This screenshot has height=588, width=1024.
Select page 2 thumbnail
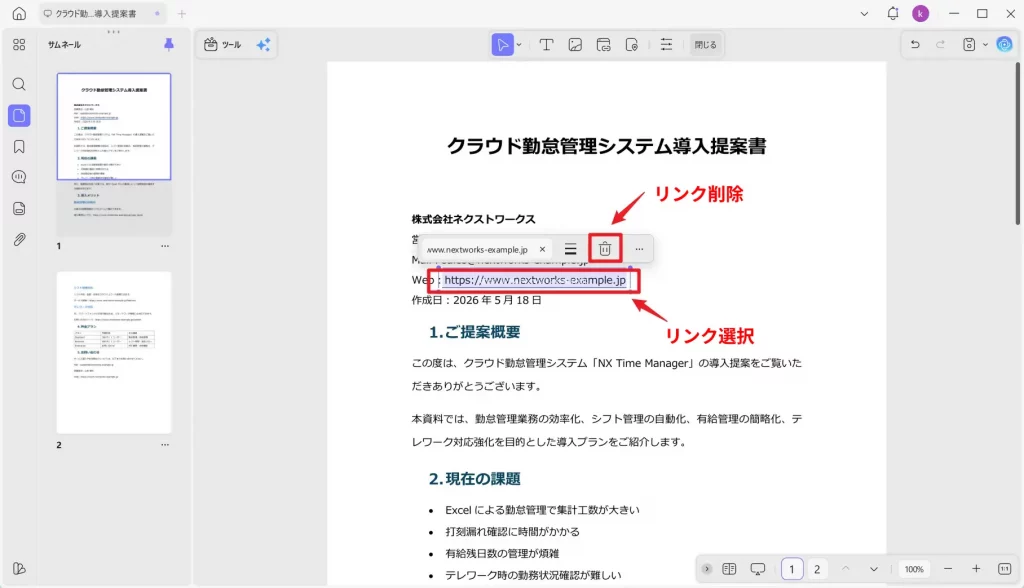pyautogui.click(x=114, y=352)
